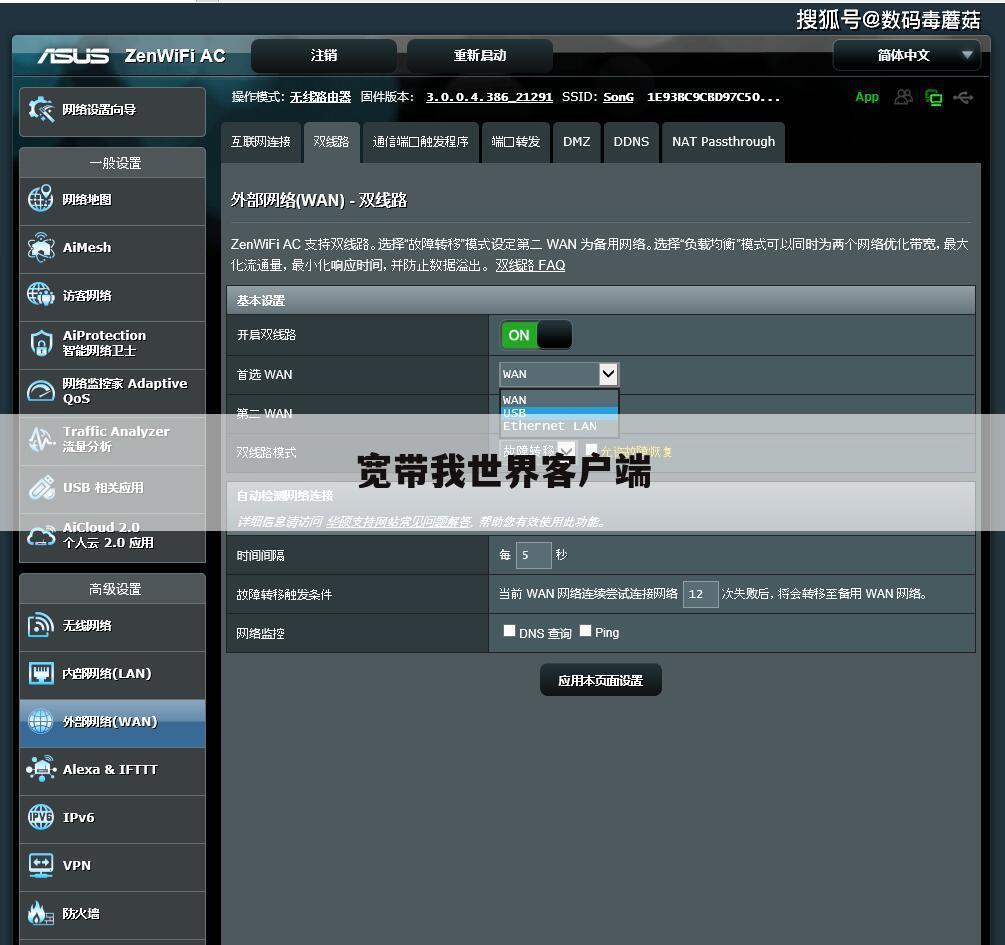Screen dimensions: 1005x945
Task: Click the USB status icon in header
Action: pos(963,97)
